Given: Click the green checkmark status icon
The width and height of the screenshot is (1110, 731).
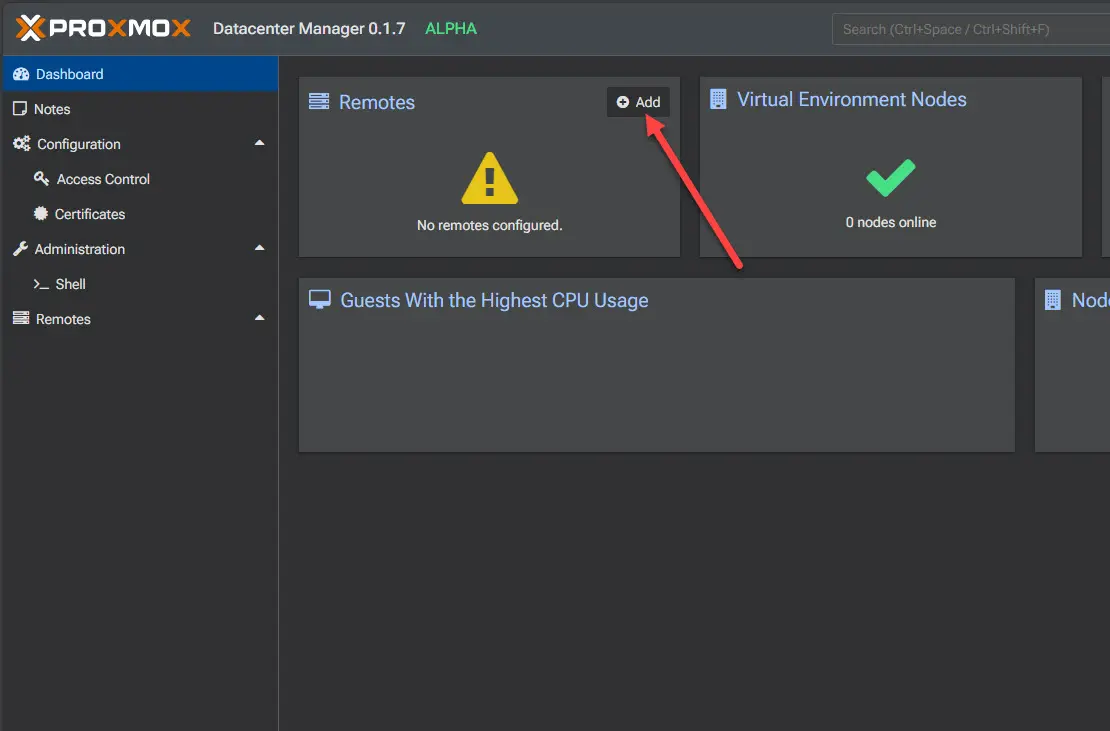Looking at the screenshot, I should click(890, 179).
